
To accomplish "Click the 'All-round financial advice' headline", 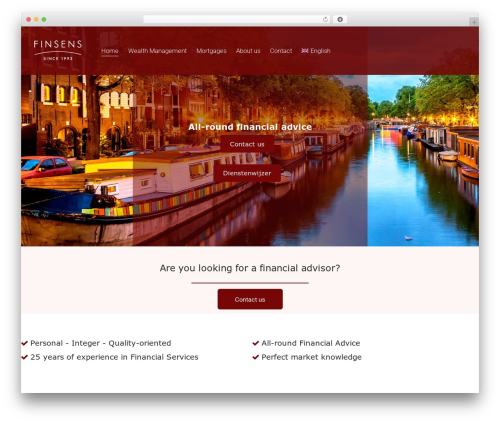I will pos(250,127).
